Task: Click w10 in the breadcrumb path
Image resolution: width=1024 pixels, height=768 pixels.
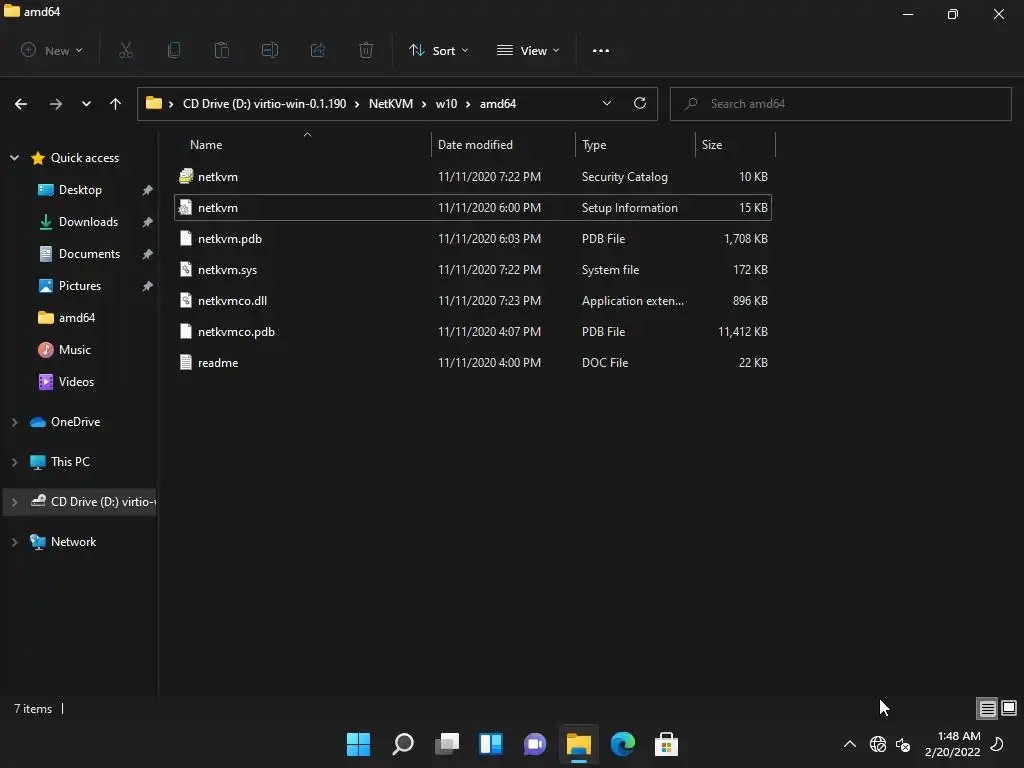Action: [x=446, y=104]
